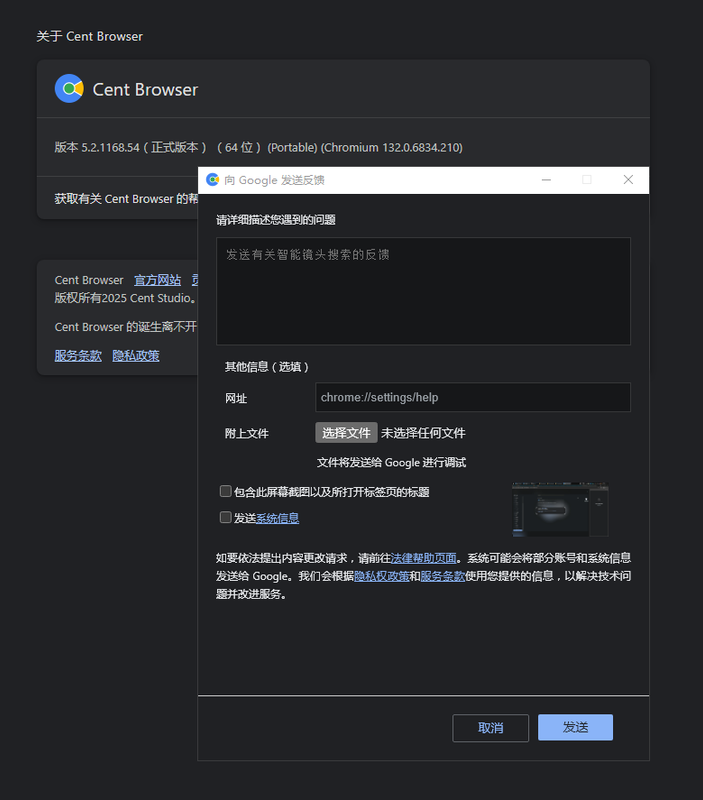Click the 关于 Cent Browser heading

click(x=89, y=36)
